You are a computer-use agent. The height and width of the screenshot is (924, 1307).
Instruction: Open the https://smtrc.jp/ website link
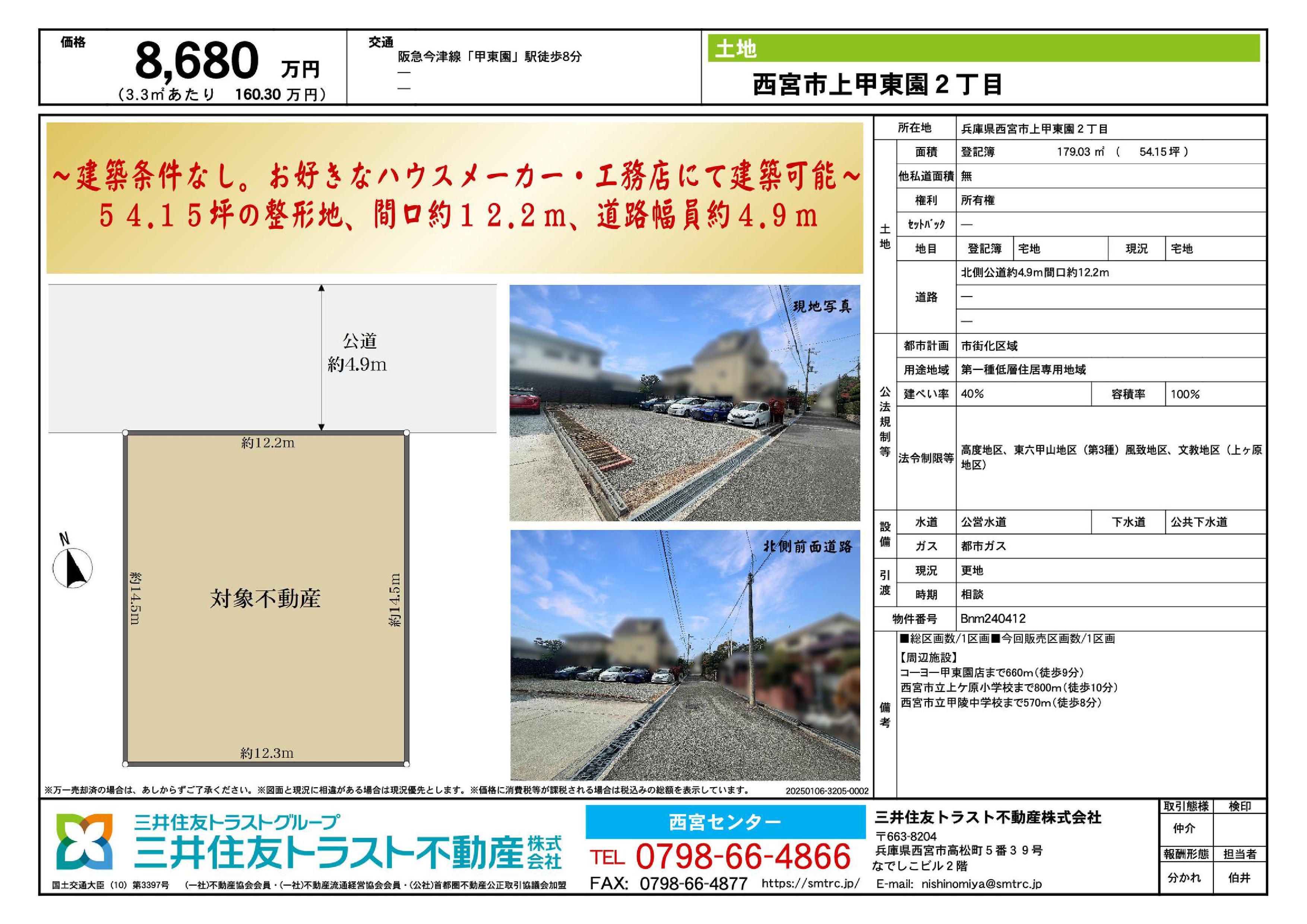(x=810, y=884)
